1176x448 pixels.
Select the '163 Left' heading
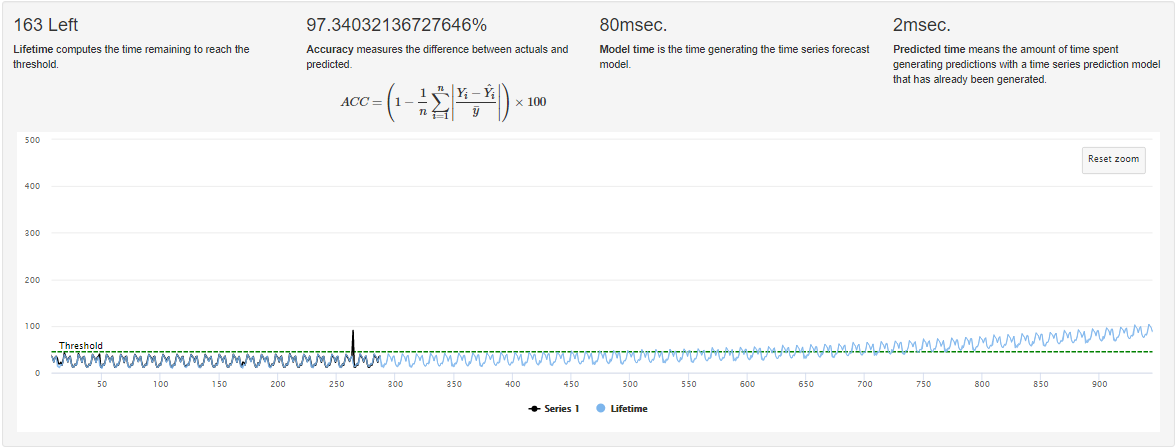(46, 25)
